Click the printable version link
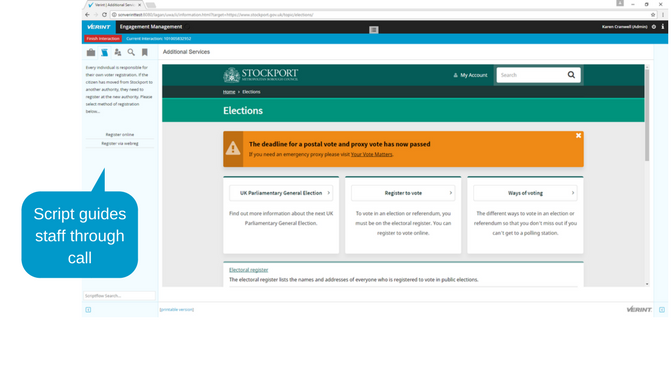672x372 pixels. tap(177, 309)
